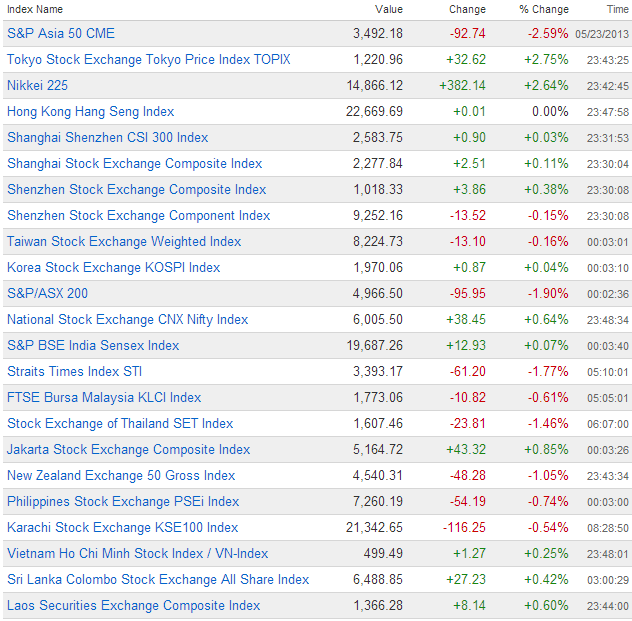The width and height of the screenshot is (632, 621).
Task: Open FTSE Bursa Malaysia KLCI Index link
Action: [104, 397]
